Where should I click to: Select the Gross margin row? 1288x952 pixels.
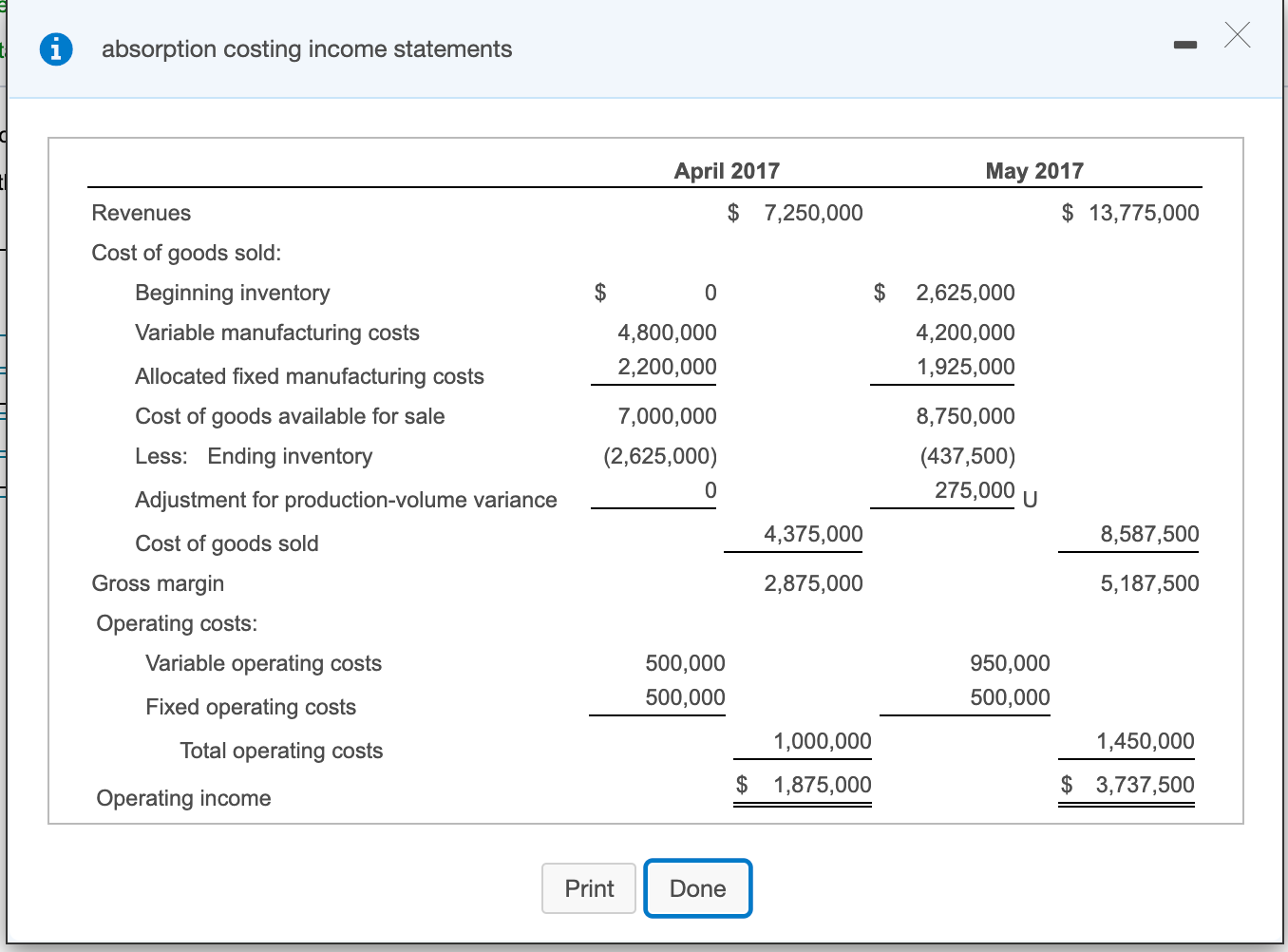point(158,583)
